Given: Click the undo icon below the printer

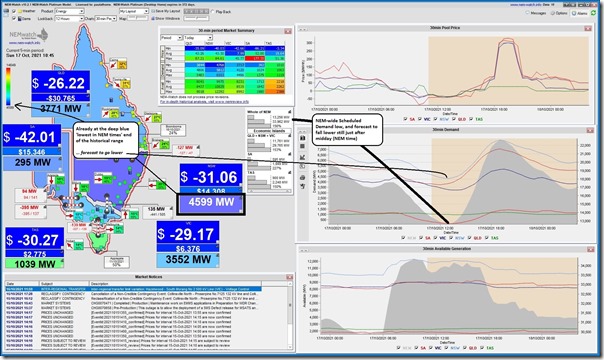Looking at the screenshot, I should 302,186.
